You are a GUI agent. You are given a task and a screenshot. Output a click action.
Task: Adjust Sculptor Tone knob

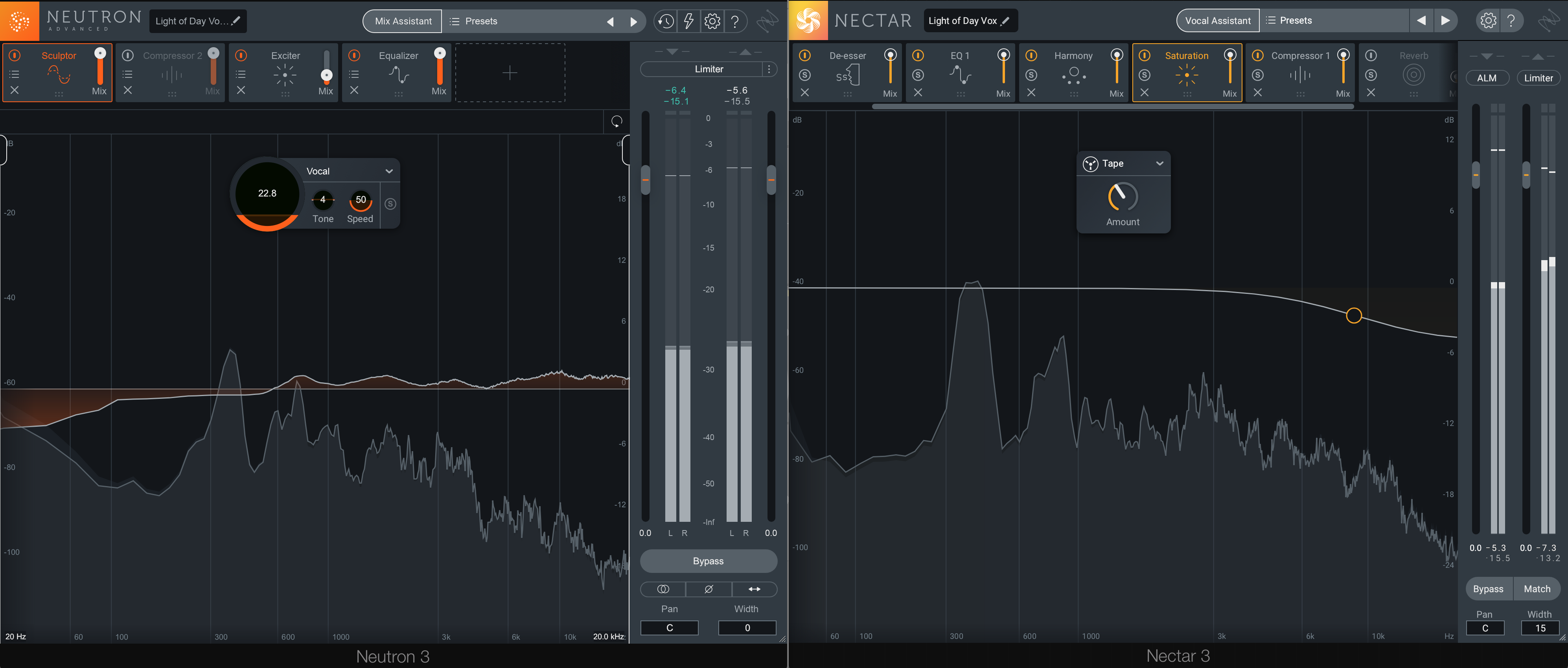(323, 200)
